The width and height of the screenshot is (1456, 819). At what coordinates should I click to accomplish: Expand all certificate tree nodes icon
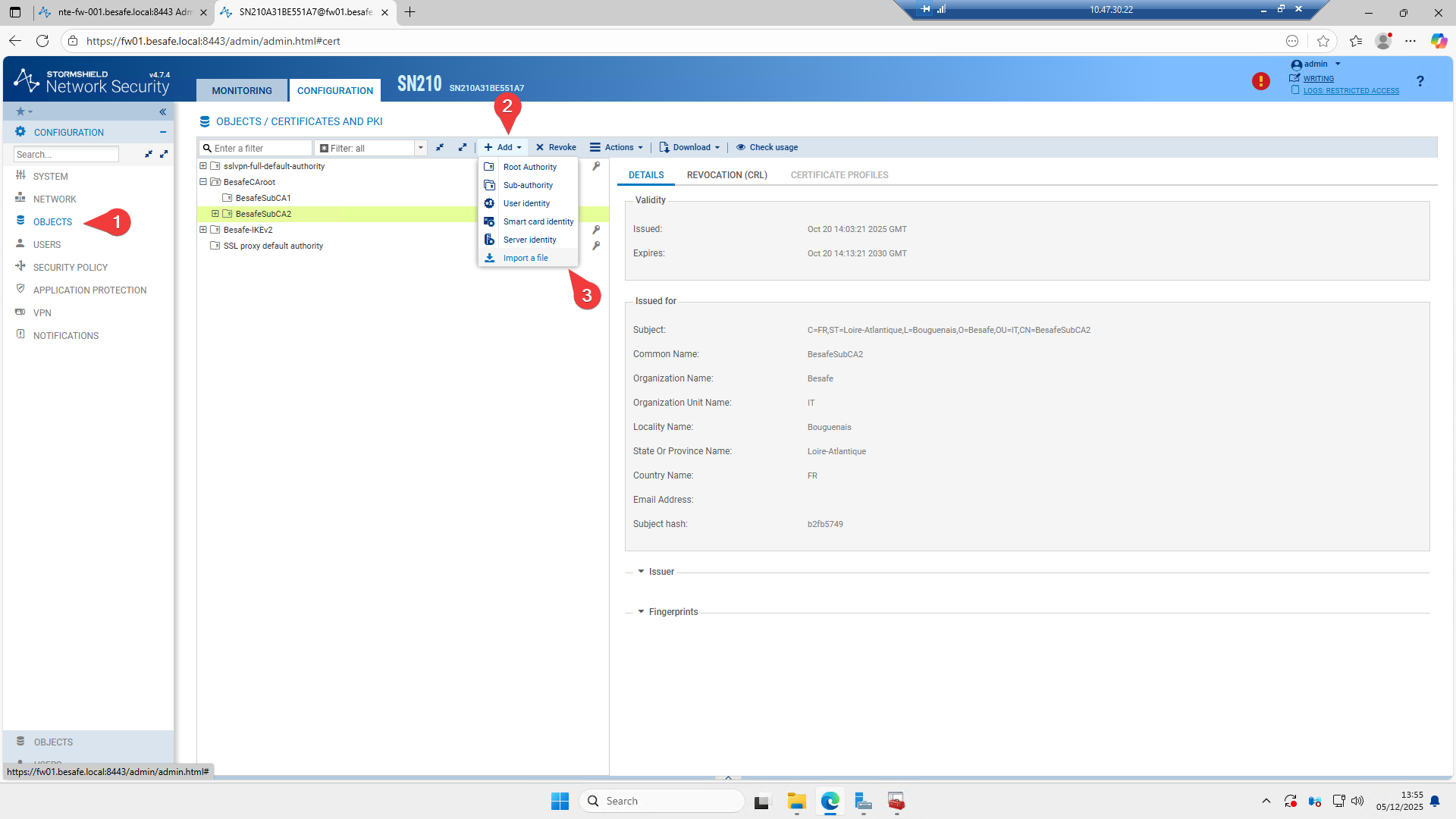(463, 147)
